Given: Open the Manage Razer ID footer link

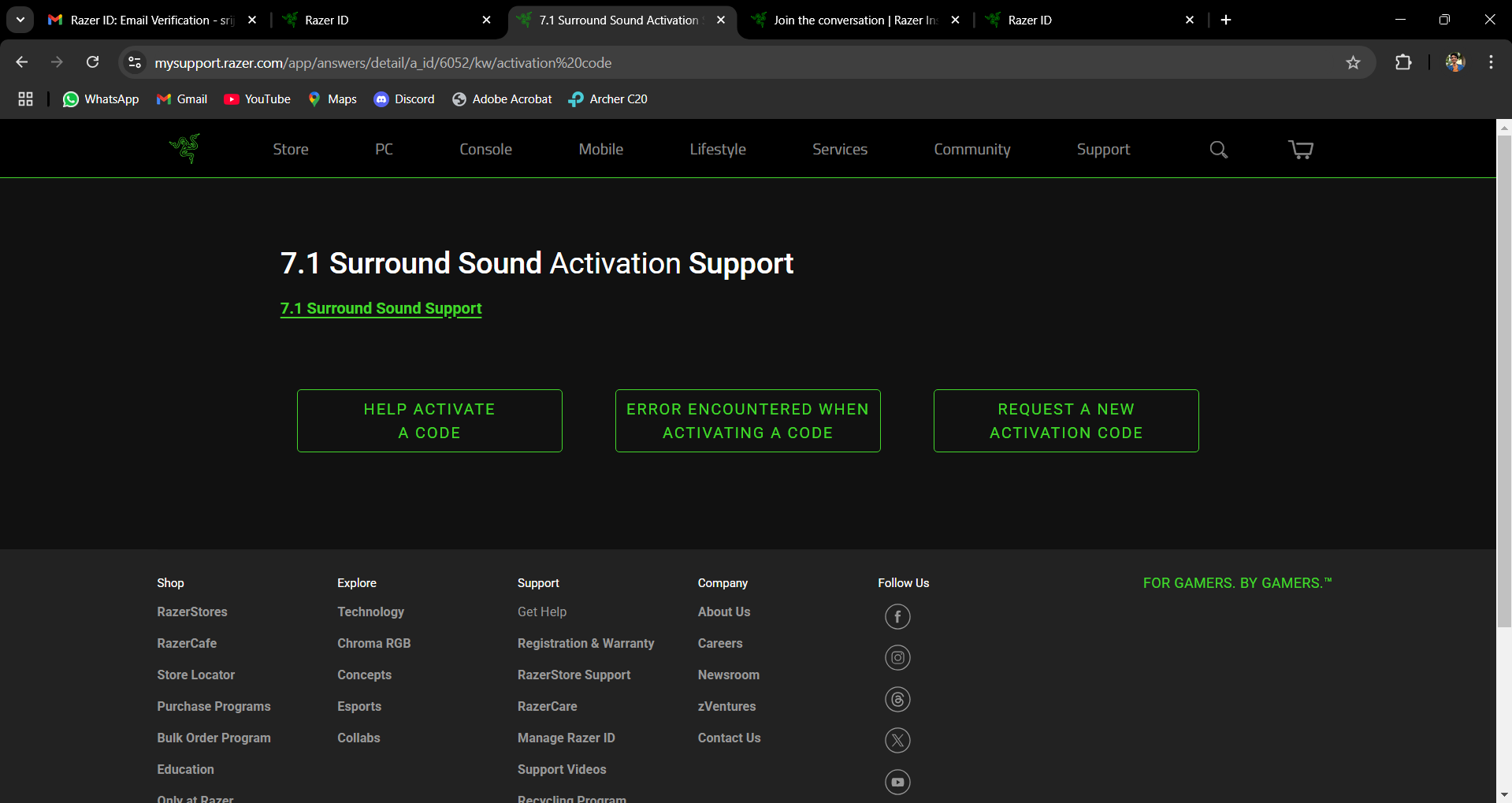Looking at the screenshot, I should pyautogui.click(x=566, y=738).
